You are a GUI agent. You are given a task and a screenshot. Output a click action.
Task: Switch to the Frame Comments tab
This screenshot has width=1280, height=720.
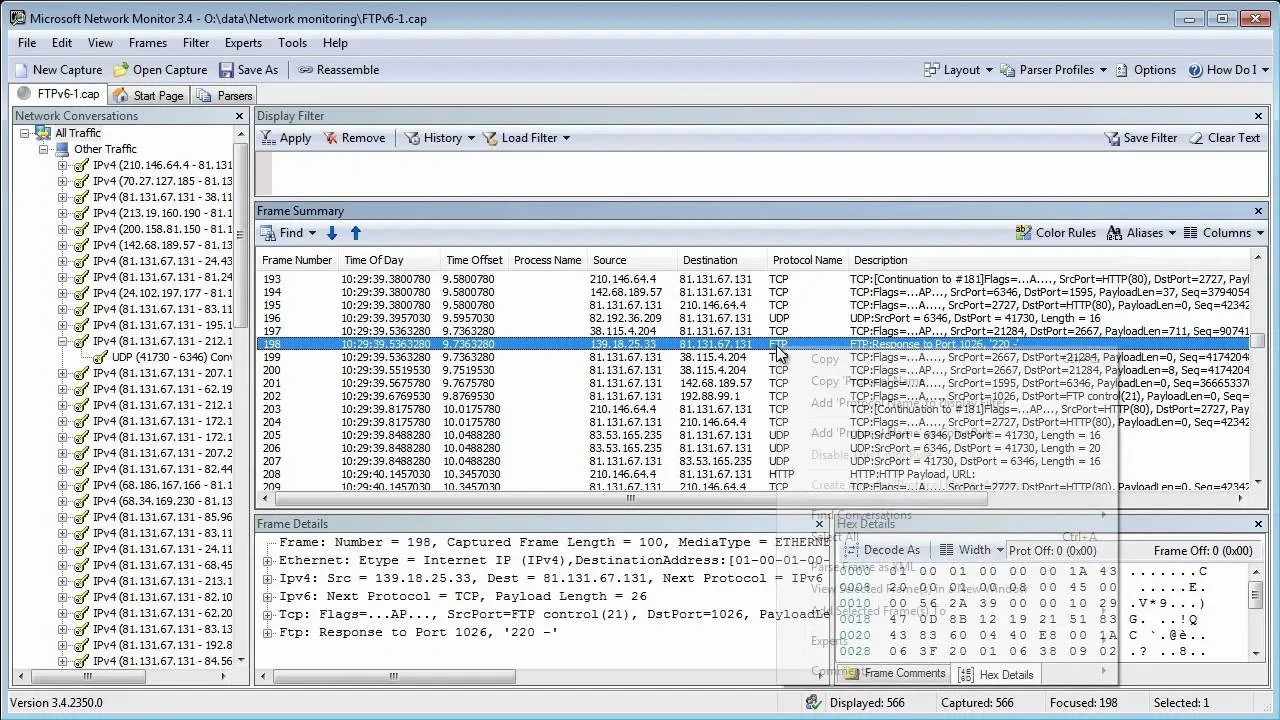896,674
